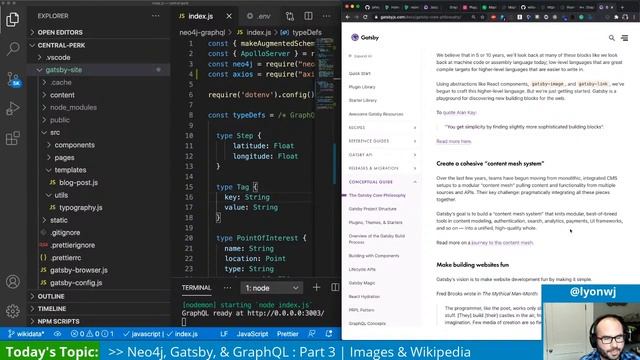
Task: Click errors and warnings count in status bar
Action: (92, 334)
